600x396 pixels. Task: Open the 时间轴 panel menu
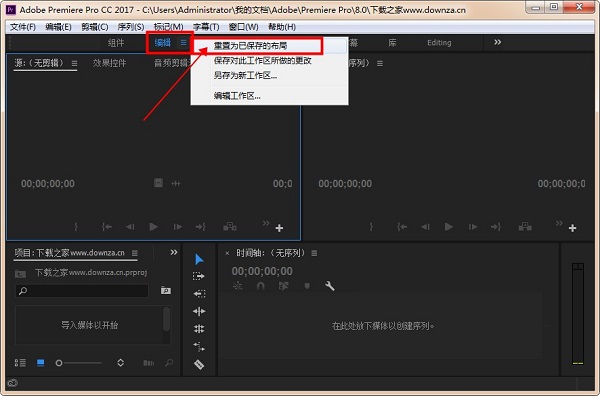tap(314, 253)
